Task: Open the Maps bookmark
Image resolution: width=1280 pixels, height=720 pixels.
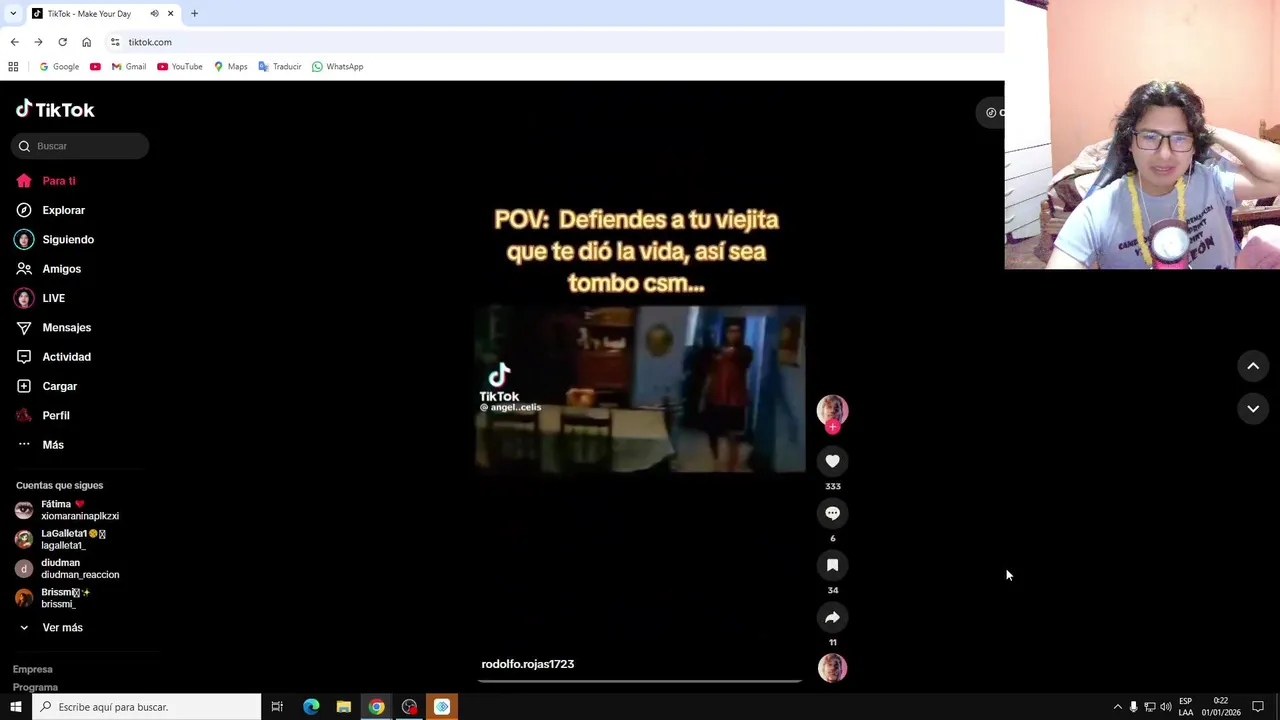Action: coord(230,67)
